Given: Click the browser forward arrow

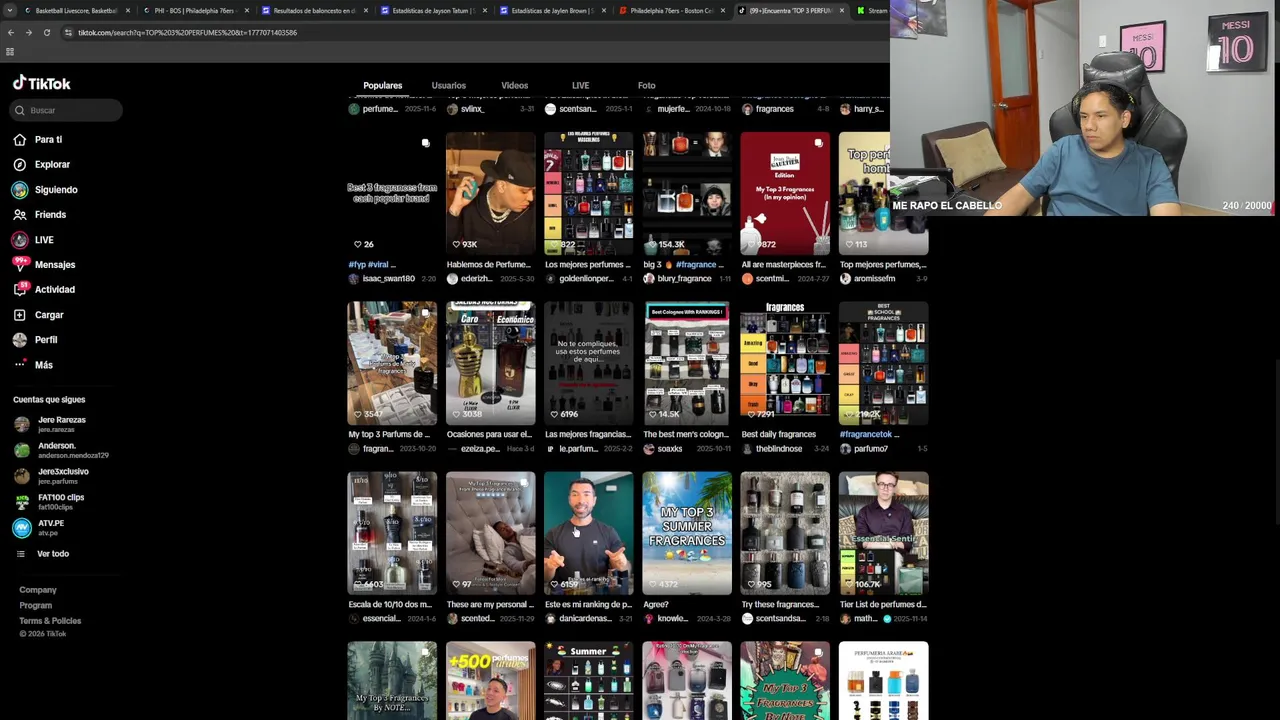Looking at the screenshot, I should (28, 33).
